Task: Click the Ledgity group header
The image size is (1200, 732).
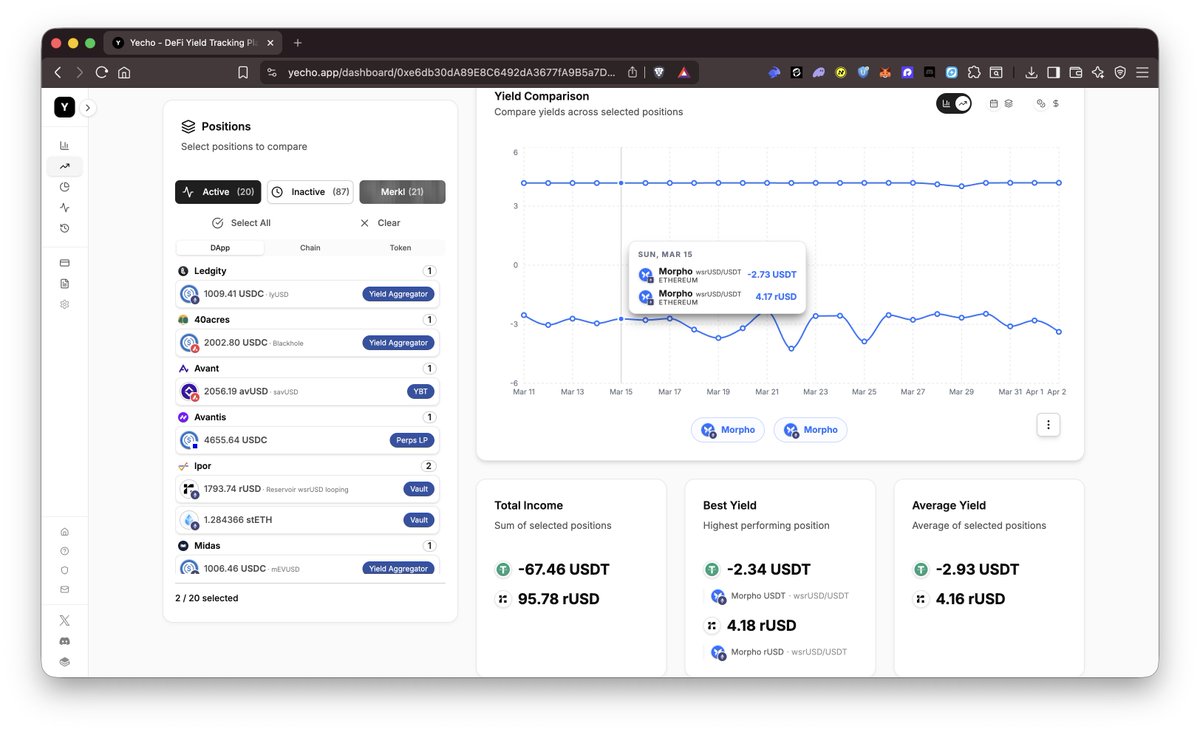Action: pos(307,271)
